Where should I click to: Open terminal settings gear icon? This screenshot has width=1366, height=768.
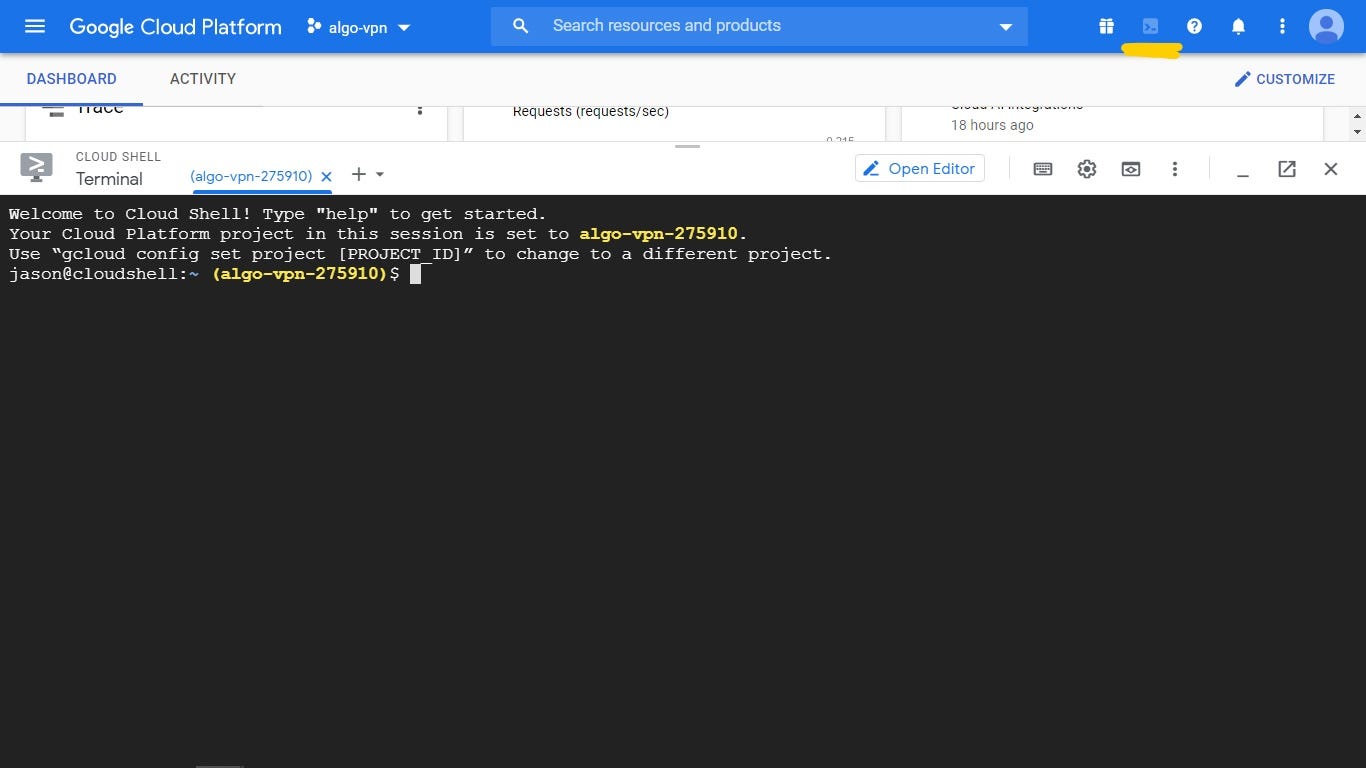tap(1087, 169)
